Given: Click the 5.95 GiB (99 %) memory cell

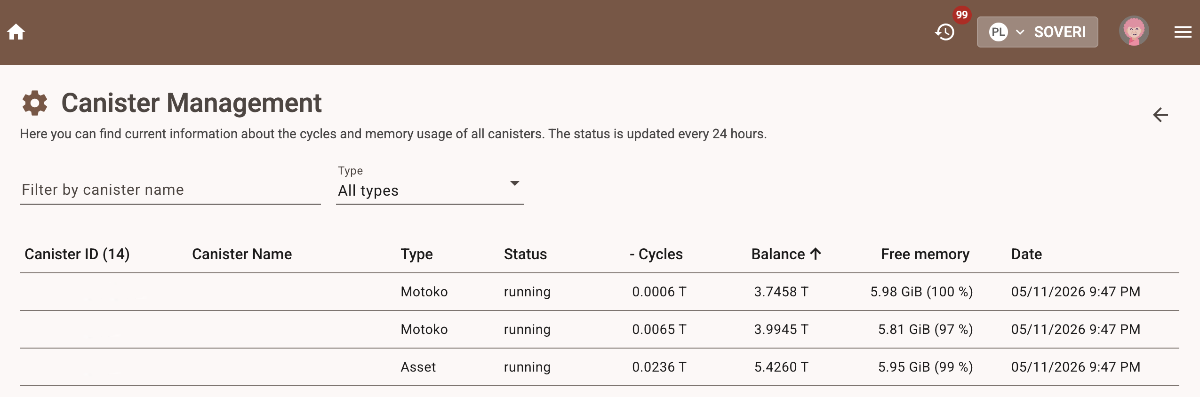Looking at the screenshot, I should tap(926, 367).
